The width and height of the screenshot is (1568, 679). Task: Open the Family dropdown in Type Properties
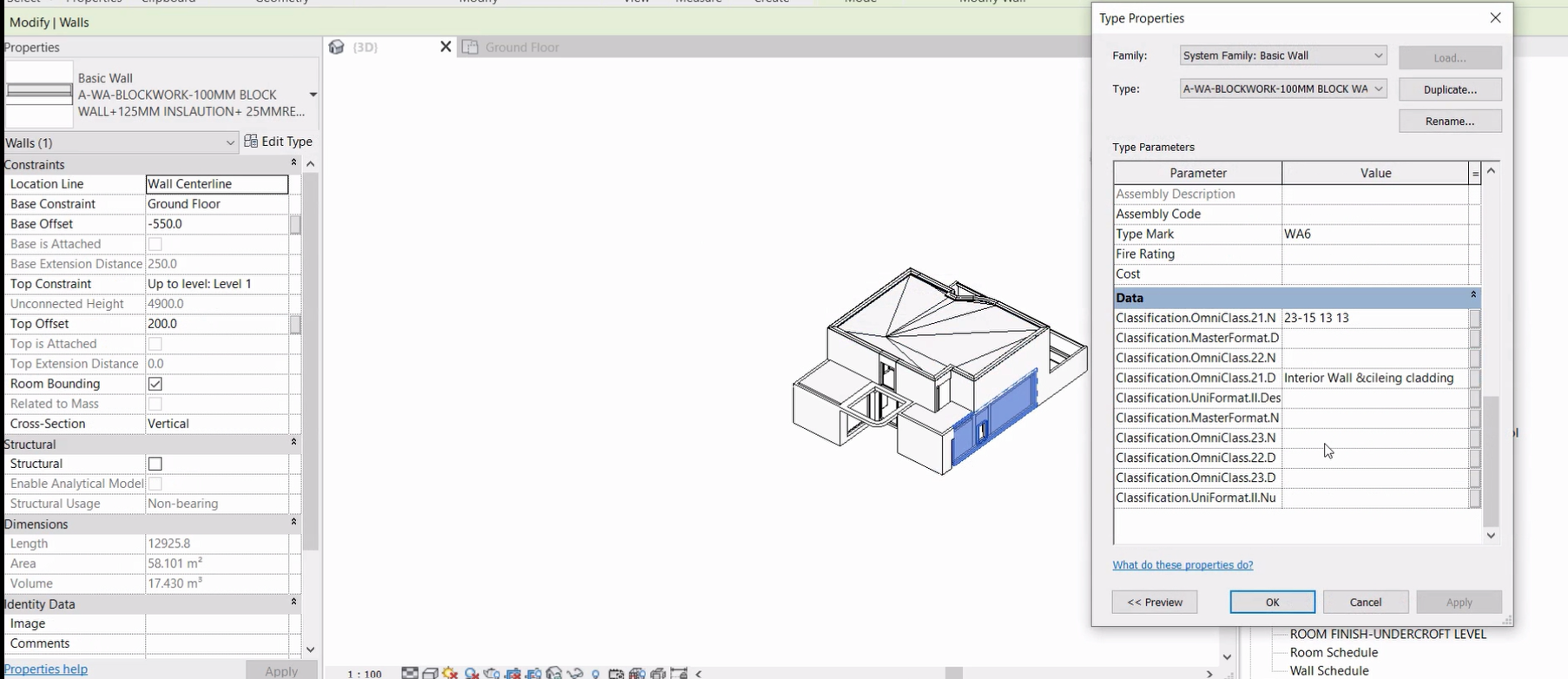click(x=1282, y=56)
